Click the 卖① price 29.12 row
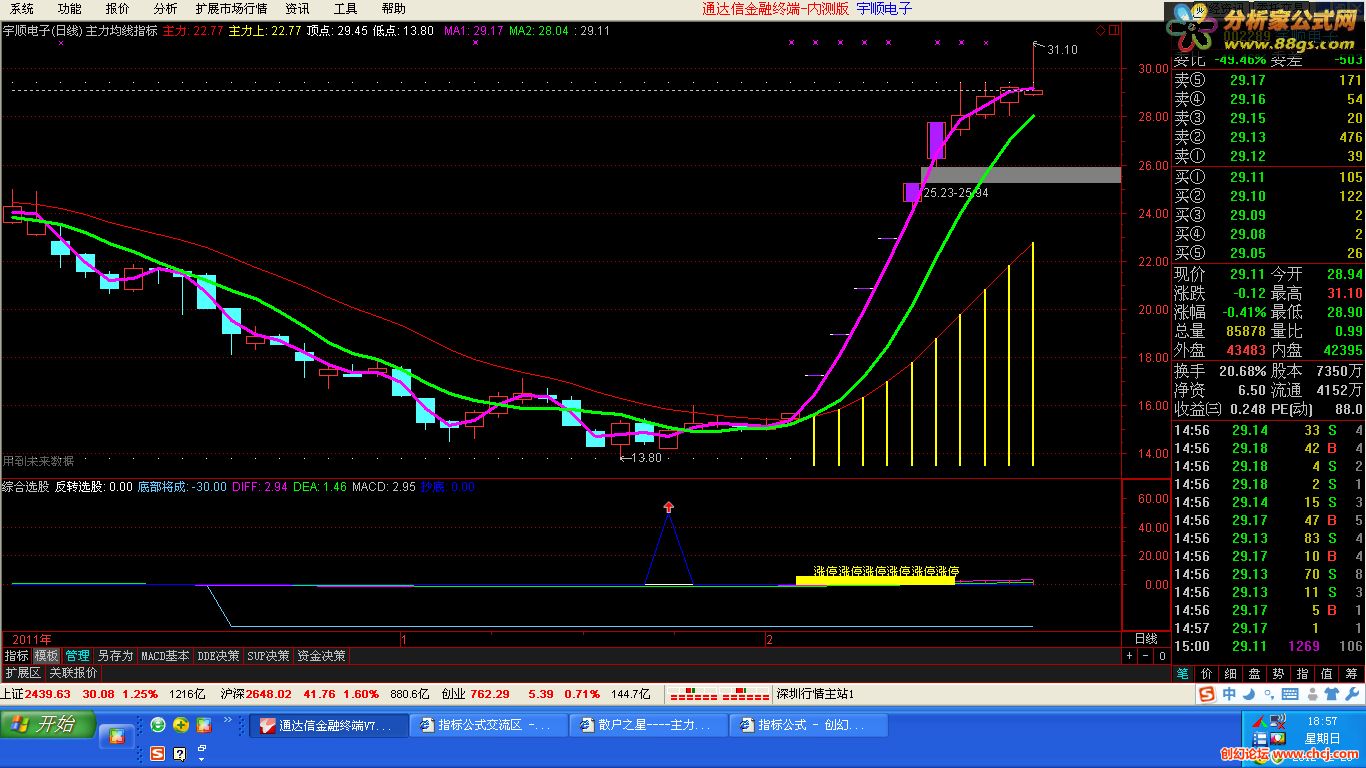The image size is (1366, 768). [1267, 156]
